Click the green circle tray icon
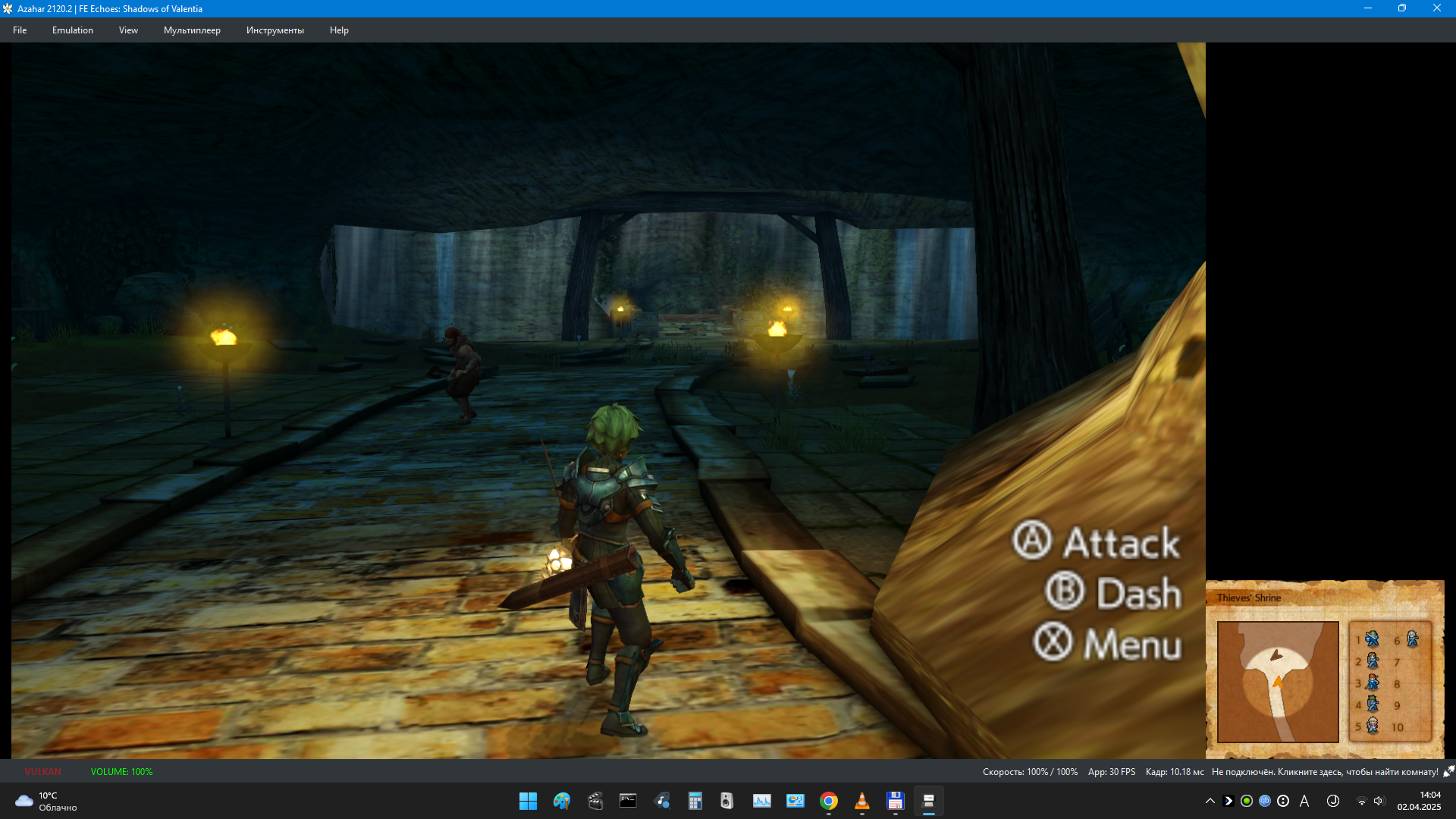The height and width of the screenshot is (819, 1456). click(1247, 801)
